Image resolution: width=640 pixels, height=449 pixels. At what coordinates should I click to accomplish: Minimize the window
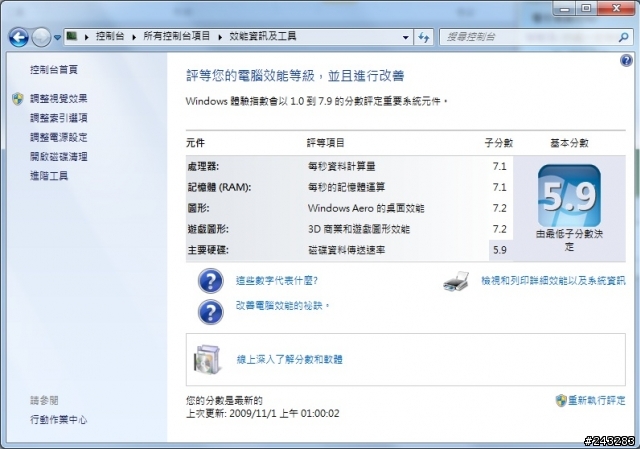point(565,9)
